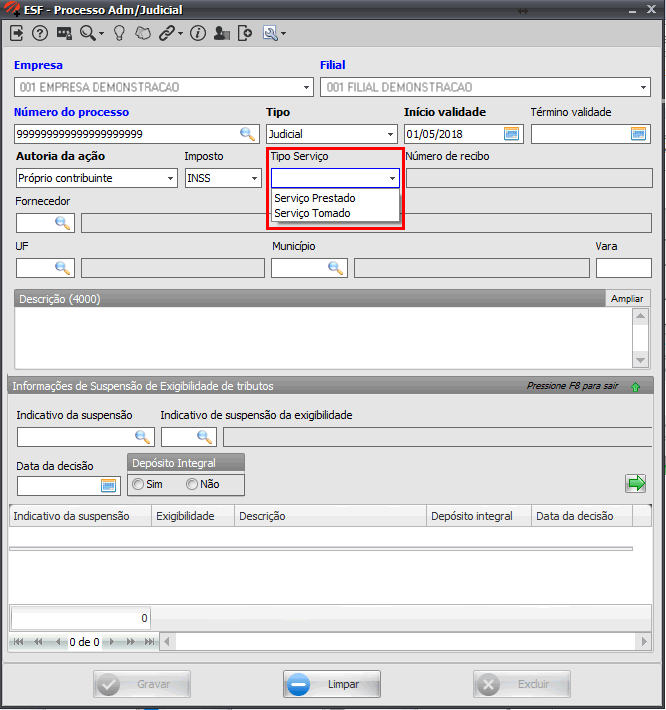Open the Filial combo box
This screenshot has width=666, height=710.
point(485,87)
